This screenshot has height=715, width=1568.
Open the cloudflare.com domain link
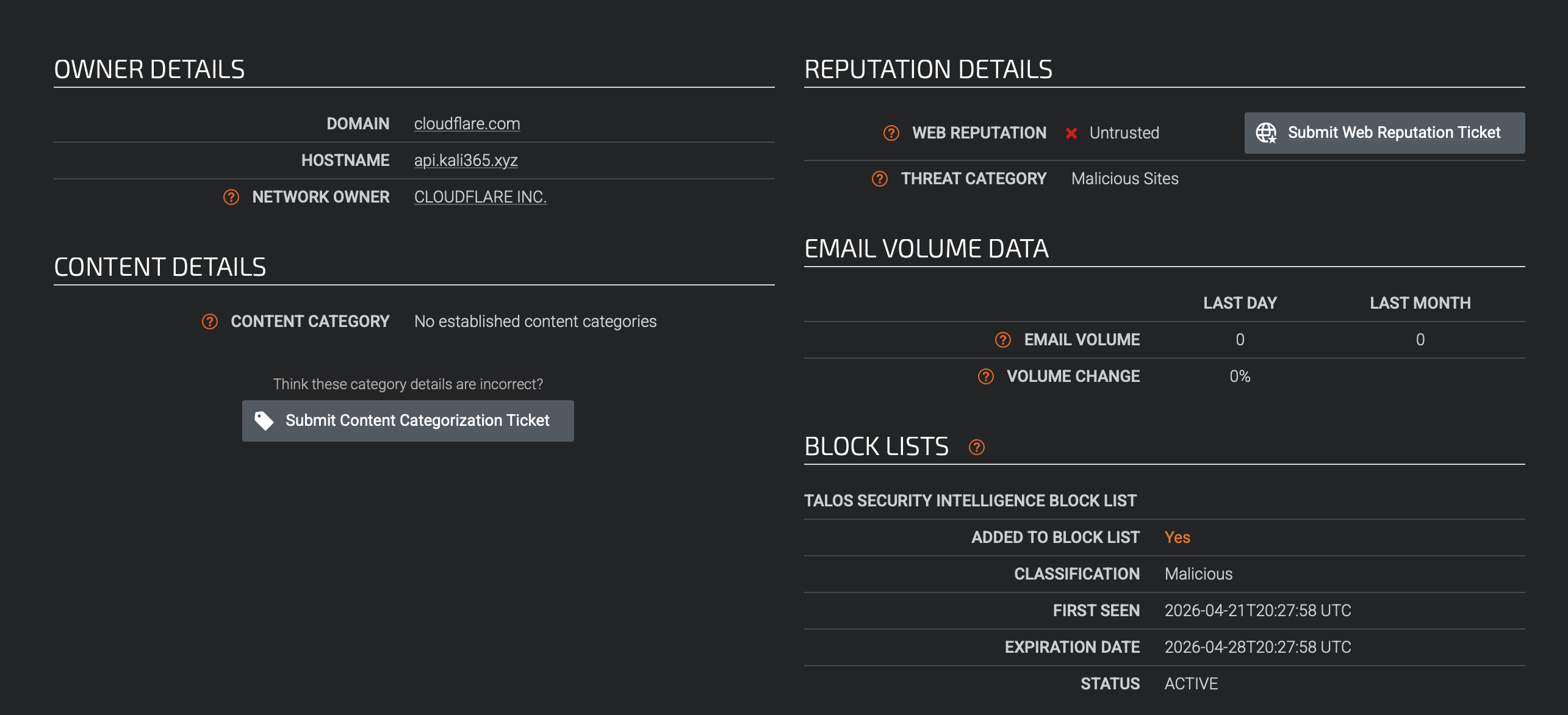coord(467,124)
